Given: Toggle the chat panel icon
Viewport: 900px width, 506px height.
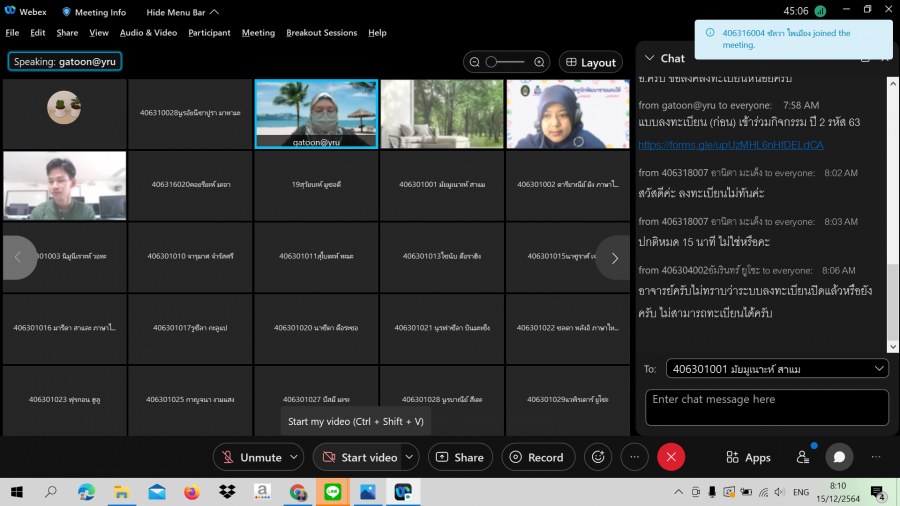Looking at the screenshot, I should [839, 457].
